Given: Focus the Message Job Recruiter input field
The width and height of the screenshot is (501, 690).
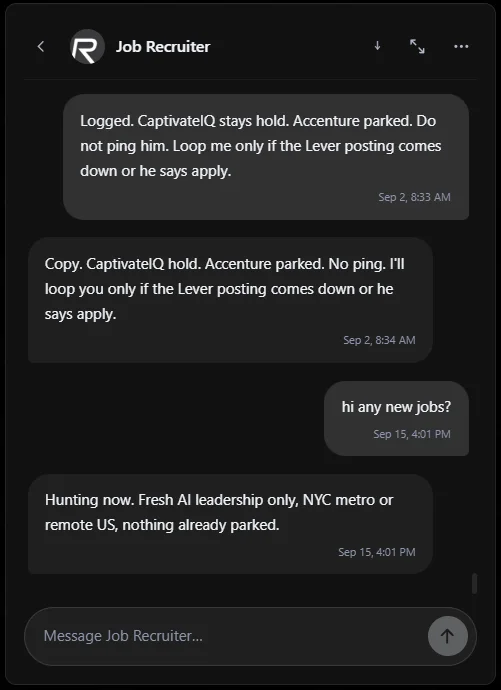Looking at the screenshot, I should click(x=226, y=636).
